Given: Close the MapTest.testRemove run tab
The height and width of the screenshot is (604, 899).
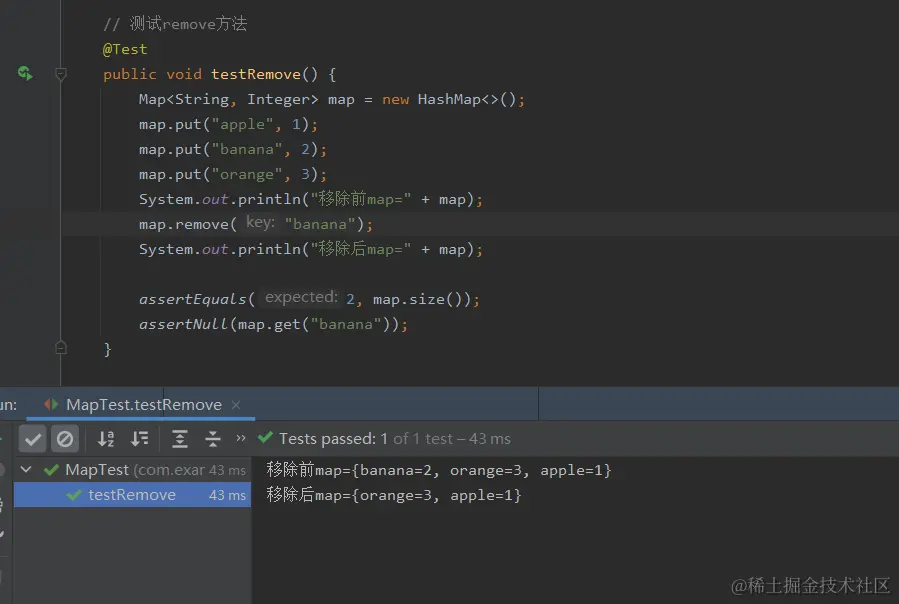Looking at the screenshot, I should (x=236, y=405).
